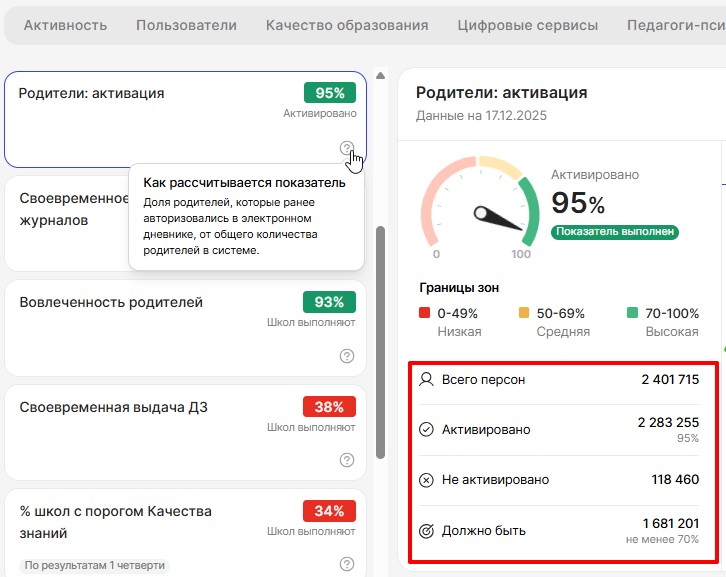This screenshot has height=577, width=726.
Task: Click help icon on Родители: активация card
Action: 347,149
